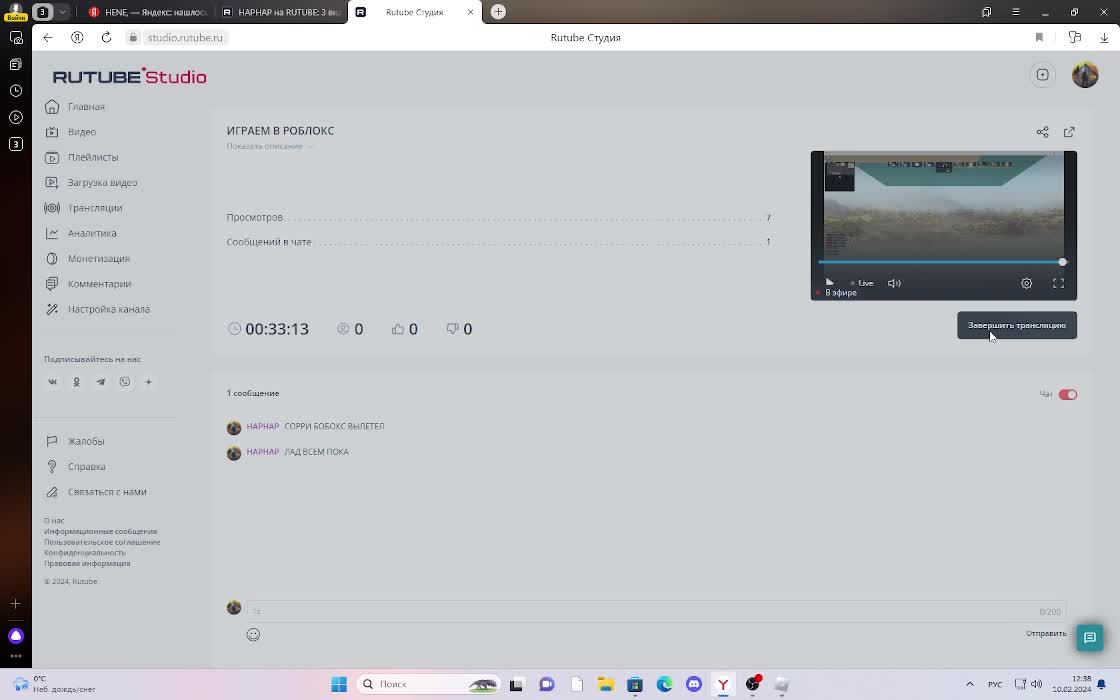Open browser downloads icon
Screen dimensions: 1120x700
click(x=1104, y=38)
